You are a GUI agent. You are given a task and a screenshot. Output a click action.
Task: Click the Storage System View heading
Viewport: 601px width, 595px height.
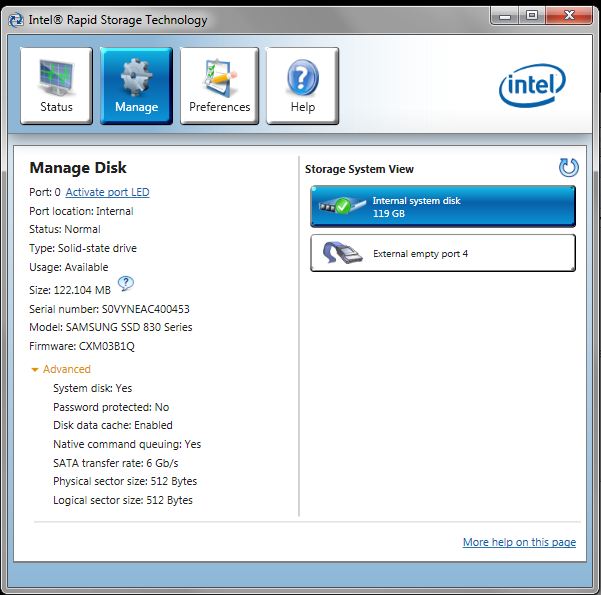click(x=359, y=169)
